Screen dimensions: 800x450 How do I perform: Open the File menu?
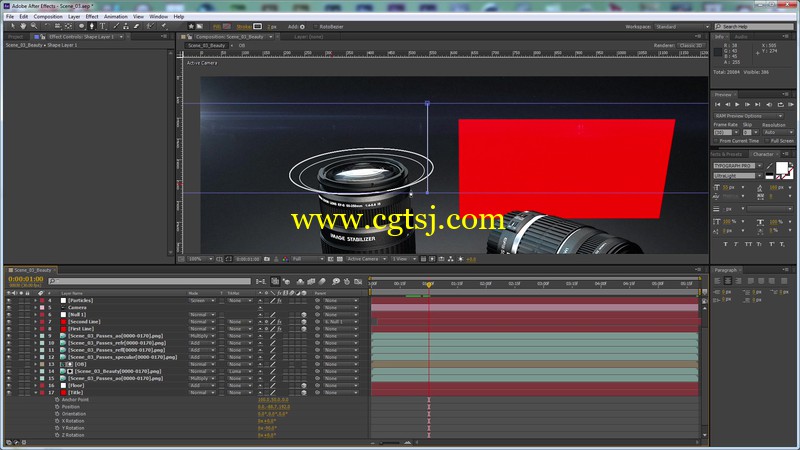tap(10, 16)
